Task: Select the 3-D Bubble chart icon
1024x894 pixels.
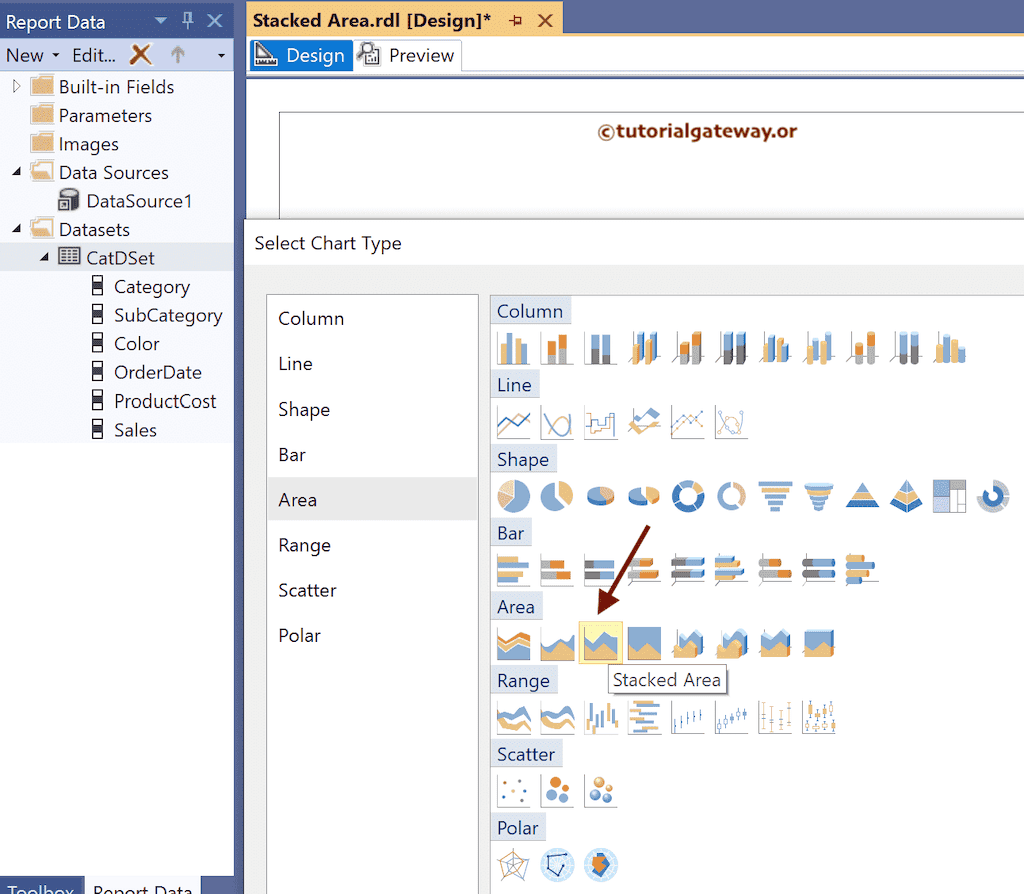Action: tap(600, 791)
